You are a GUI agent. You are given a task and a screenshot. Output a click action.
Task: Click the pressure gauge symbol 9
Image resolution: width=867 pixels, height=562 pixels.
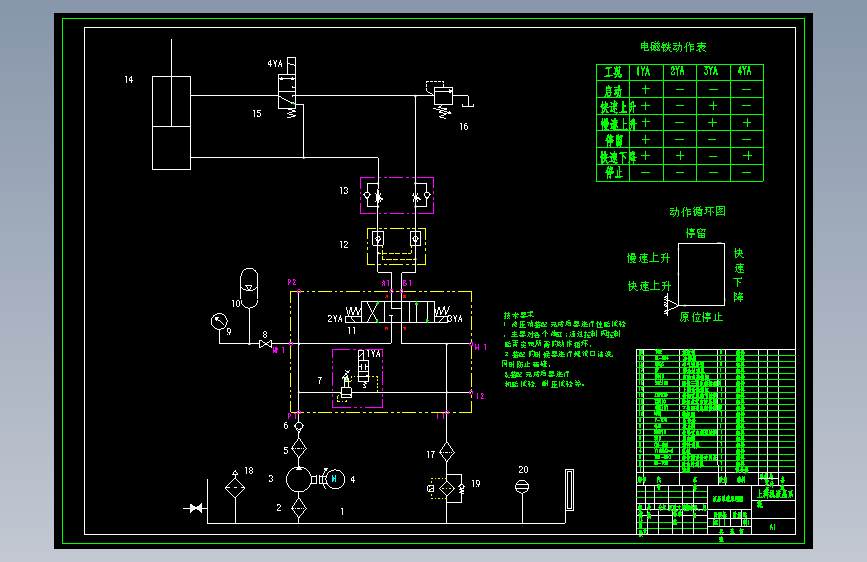pos(219,321)
